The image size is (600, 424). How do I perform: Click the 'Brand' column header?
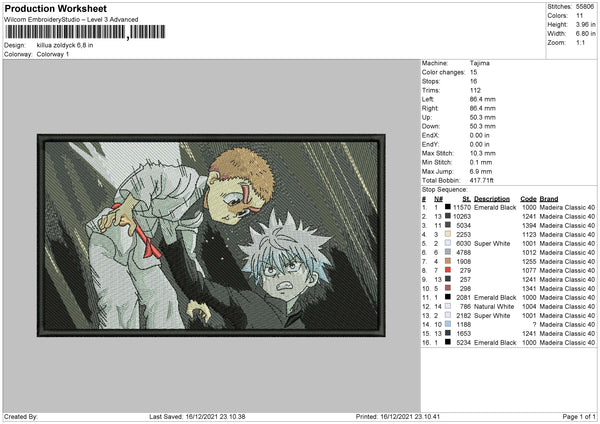(x=549, y=199)
